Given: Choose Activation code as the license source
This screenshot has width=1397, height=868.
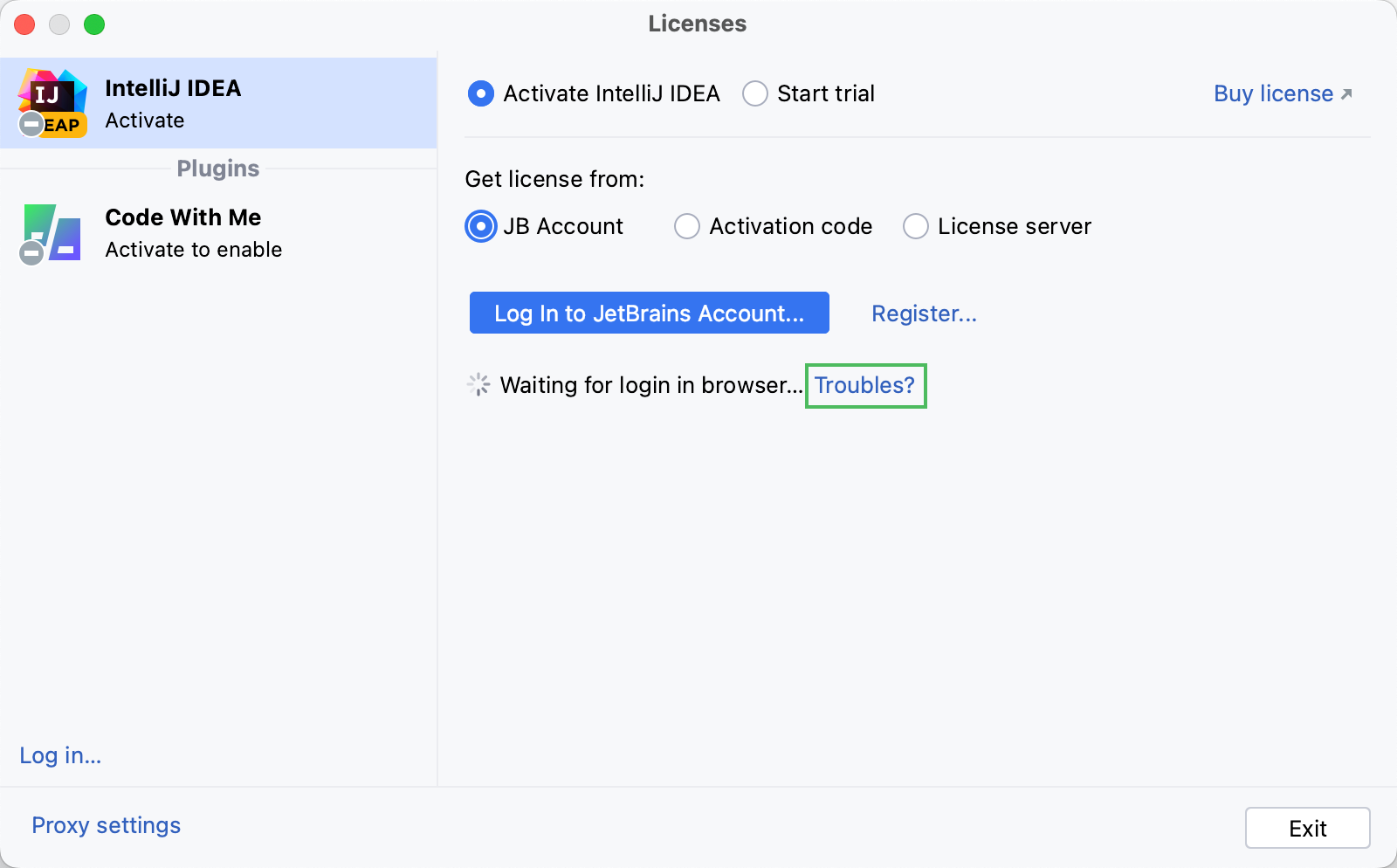Looking at the screenshot, I should point(687,226).
